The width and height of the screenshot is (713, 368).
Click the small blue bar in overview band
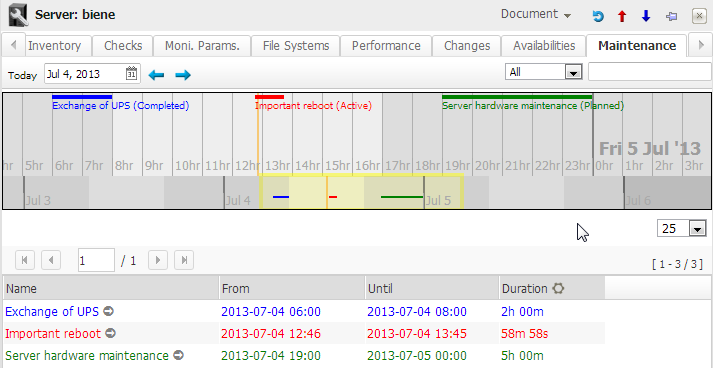(x=281, y=197)
